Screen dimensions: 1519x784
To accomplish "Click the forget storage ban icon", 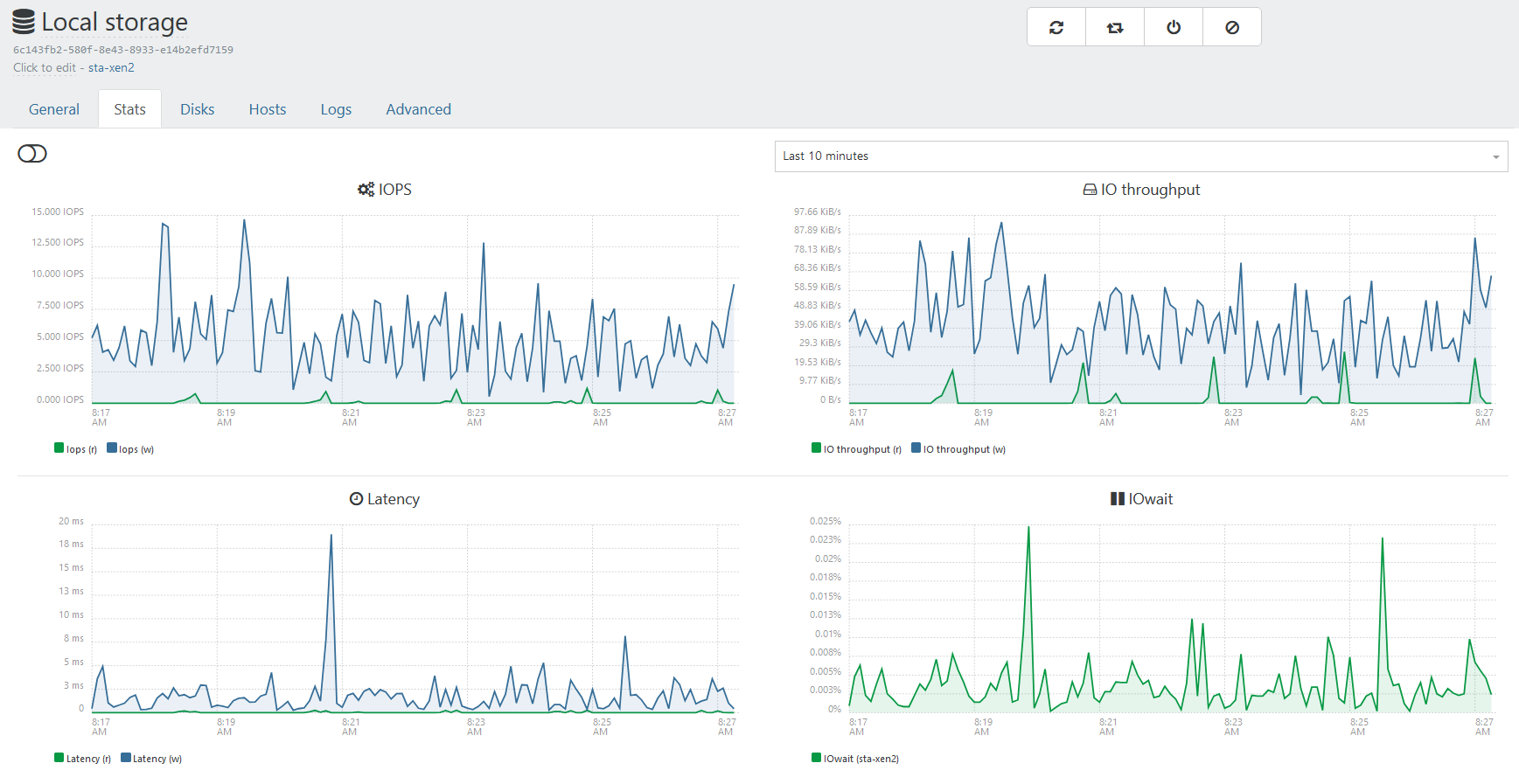I will click(x=1232, y=27).
